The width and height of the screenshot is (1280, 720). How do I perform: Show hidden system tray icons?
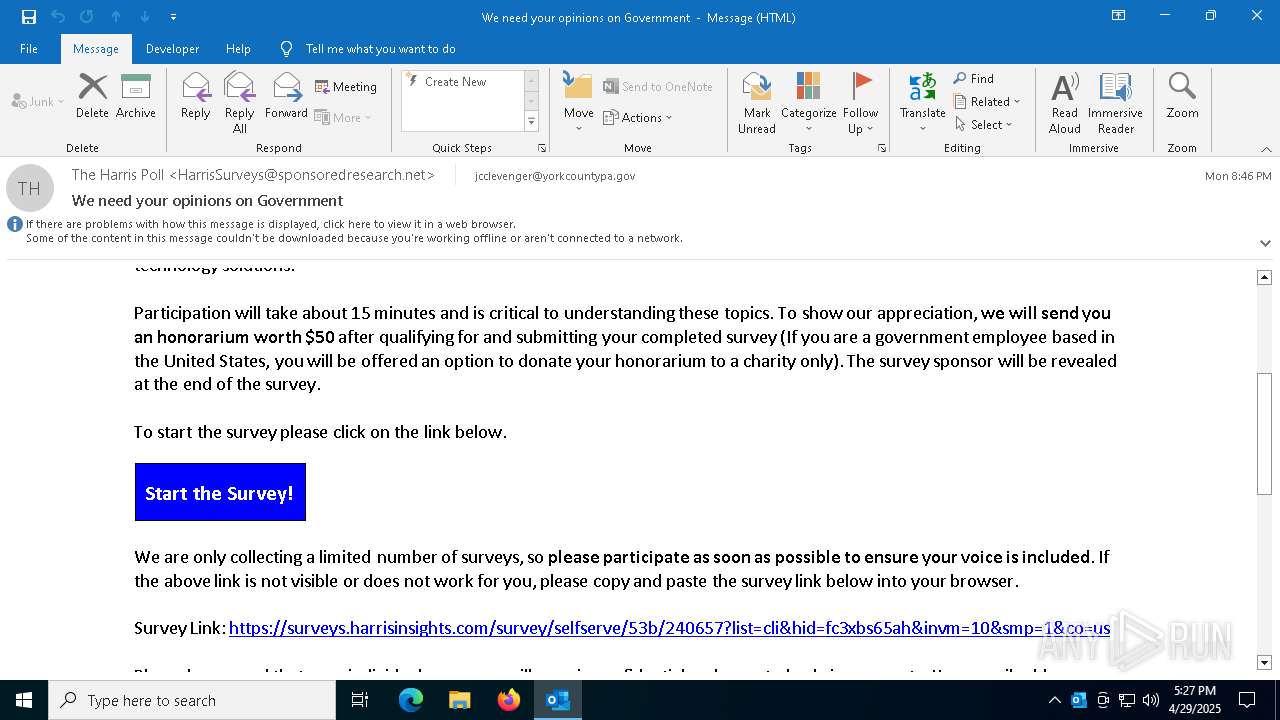click(1055, 700)
